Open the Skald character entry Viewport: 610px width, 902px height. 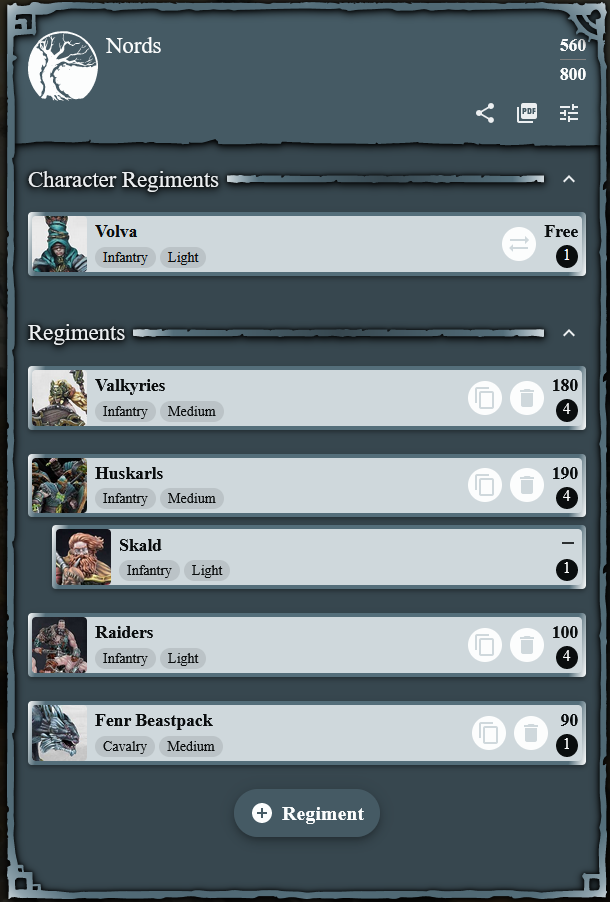point(319,557)
